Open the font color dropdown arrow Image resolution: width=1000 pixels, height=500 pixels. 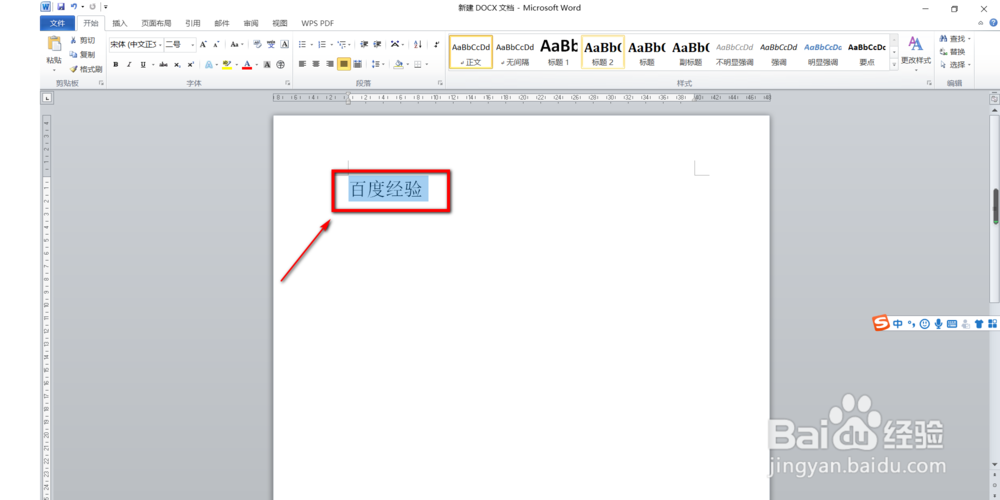(x=256, y=64)
